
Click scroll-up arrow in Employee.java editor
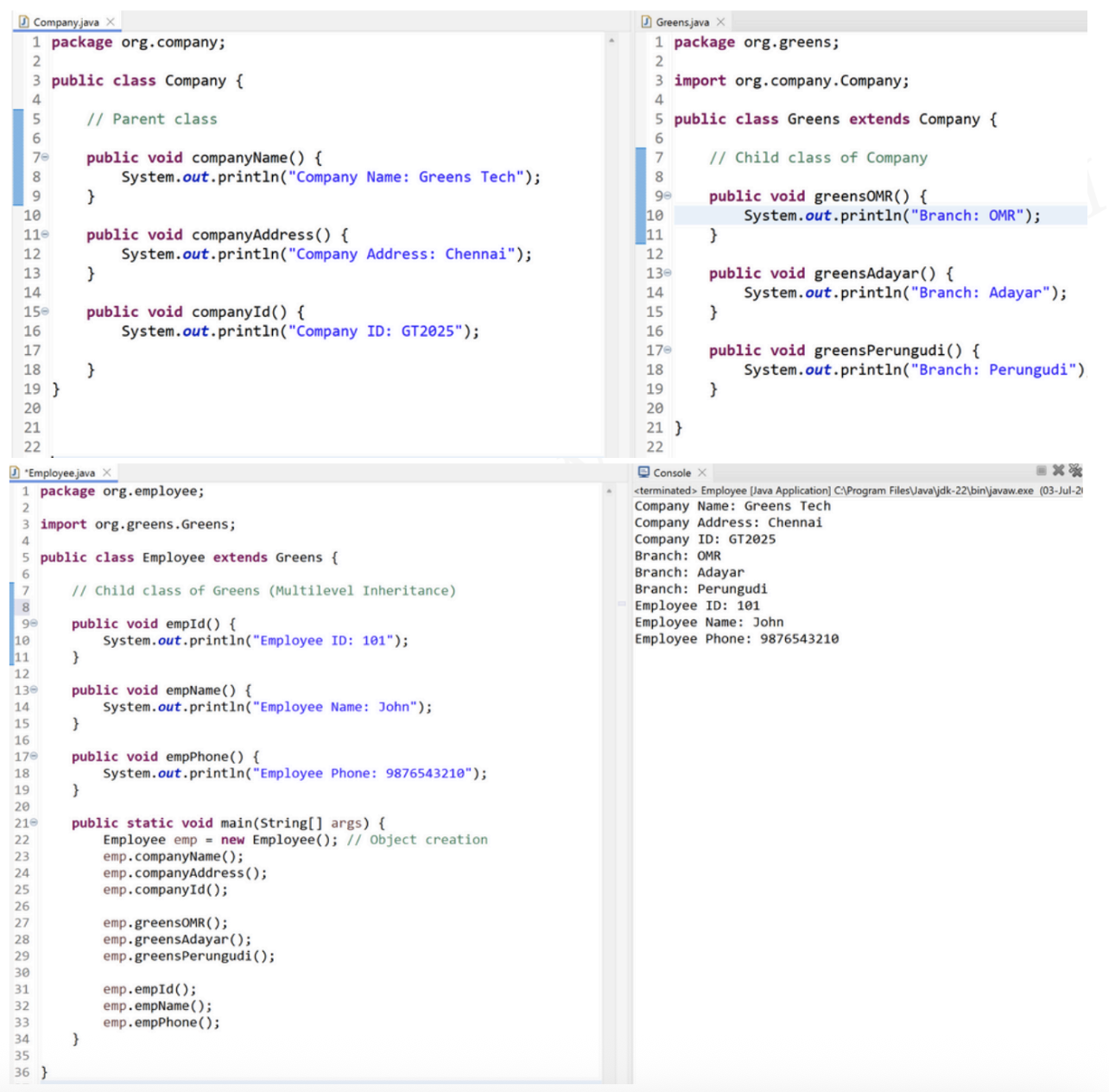[609, 491]
